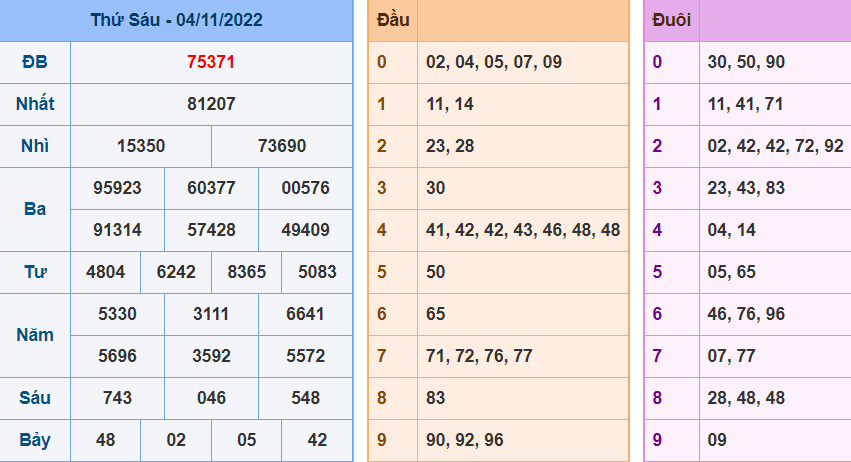The width and height of the screenshot is (851, 462).
Task: Select fifth prize number 5330
Action: click(117, 314)
